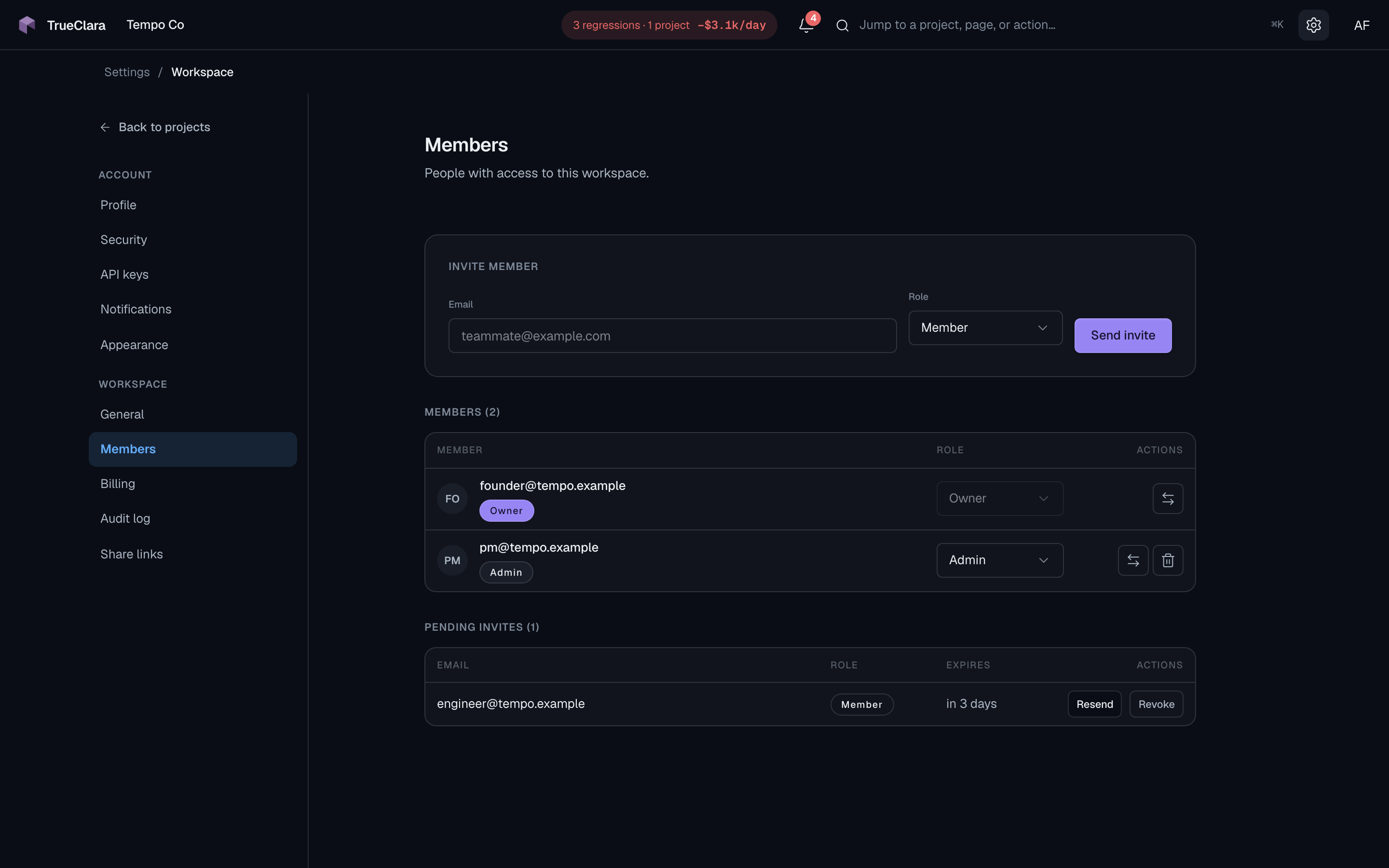Screen dimensions: 1389x868
Task: Click the MEMBERS (2) section heading
Action: [x=462, y=412]
